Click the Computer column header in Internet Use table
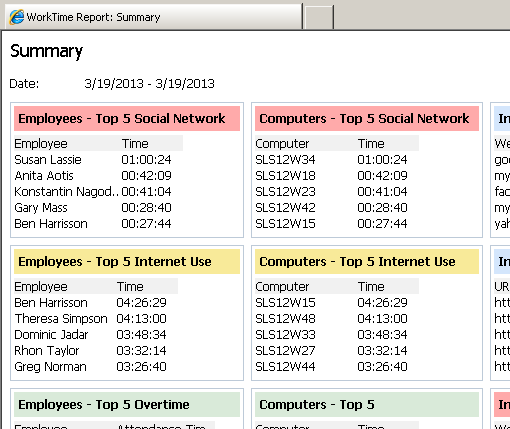The image size is (510, 429). [282, 287]
